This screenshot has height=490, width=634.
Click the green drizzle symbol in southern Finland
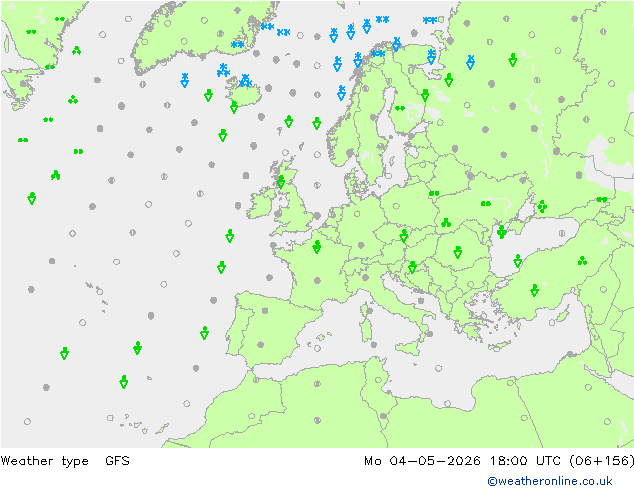point(400,108)
